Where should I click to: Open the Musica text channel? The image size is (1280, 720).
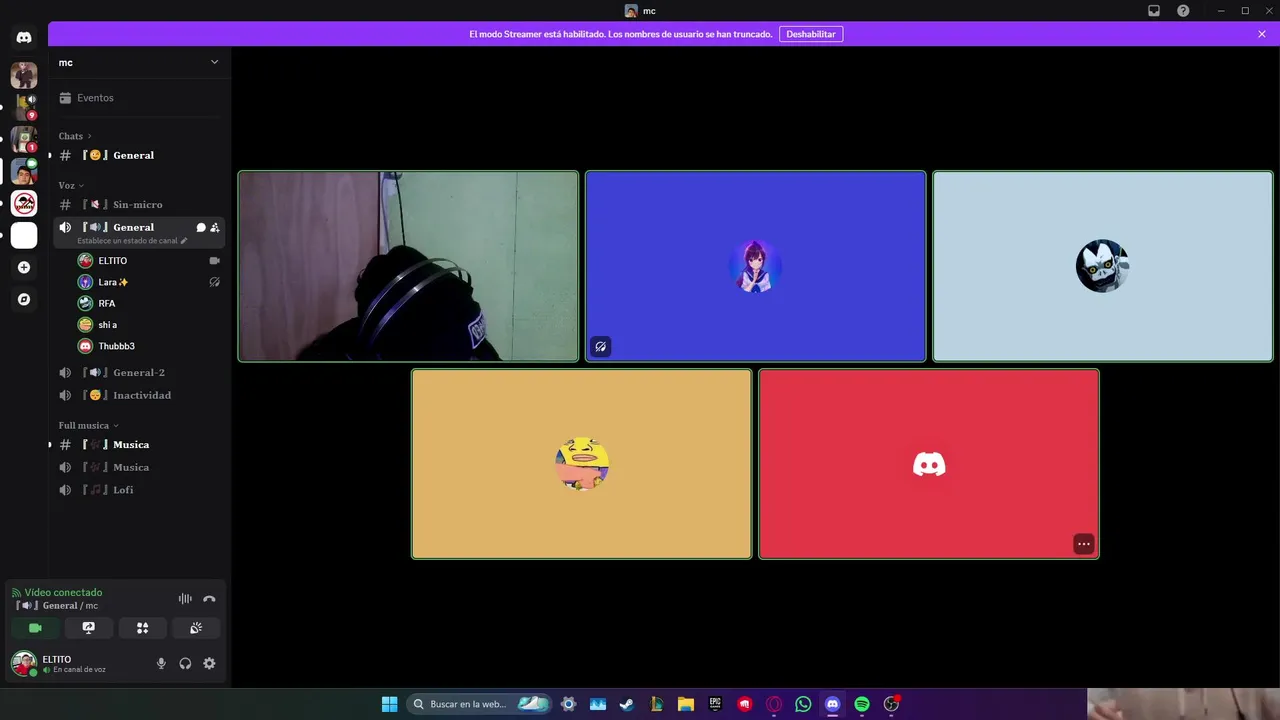[x=138, y=444]
